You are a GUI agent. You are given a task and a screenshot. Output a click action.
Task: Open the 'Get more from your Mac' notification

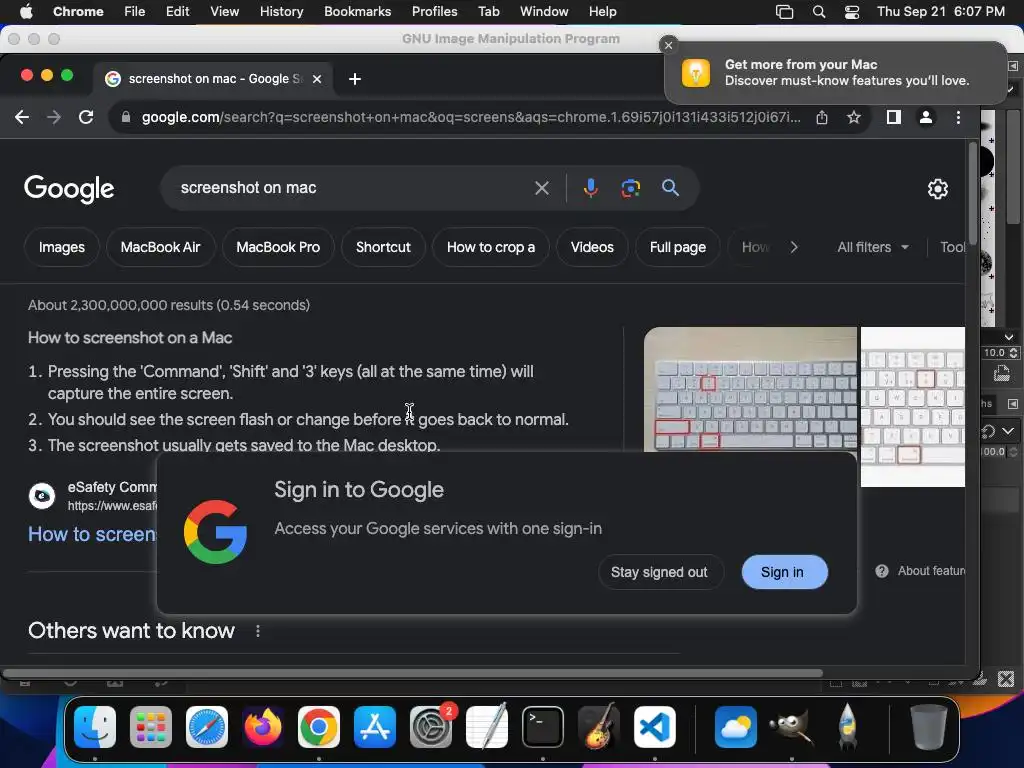pos(836,72)
